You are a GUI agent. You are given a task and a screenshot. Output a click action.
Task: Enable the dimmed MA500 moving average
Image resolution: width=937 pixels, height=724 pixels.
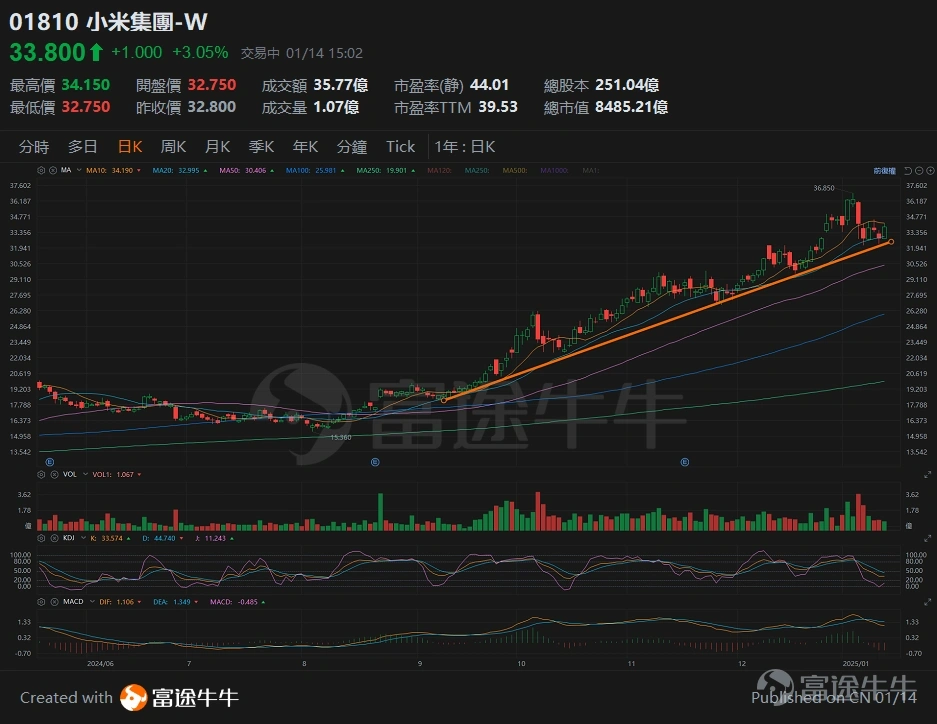tap(515, 170)
